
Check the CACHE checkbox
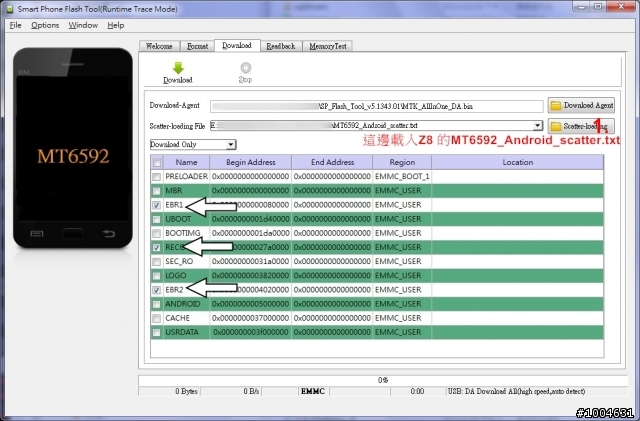[x=157, y=319]
